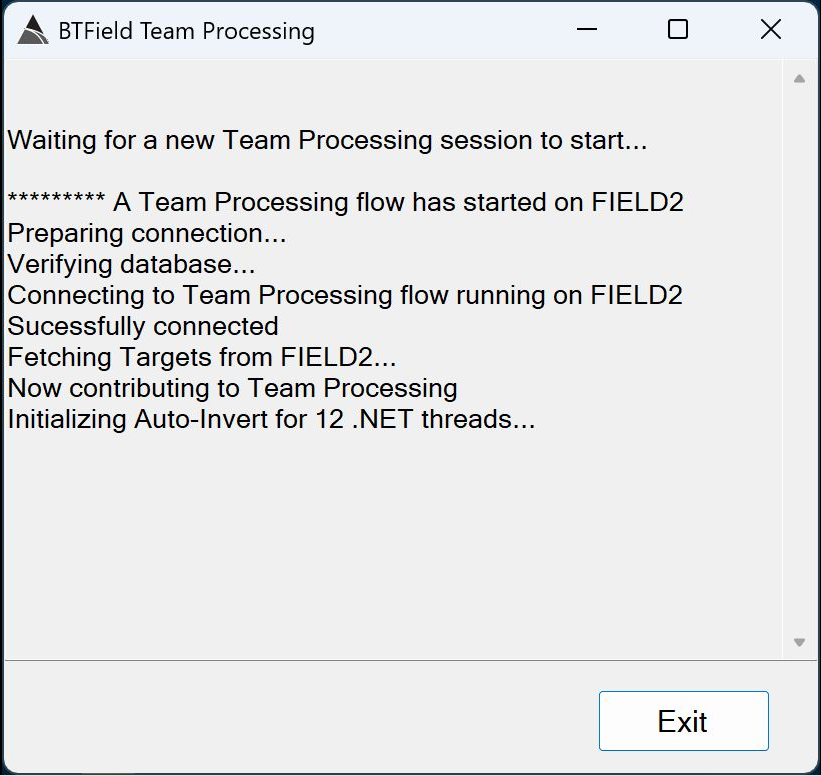
Task: Click the "Initializing Auto-Invert for 12 .NET threads" line
Action: [x=271, y=419]
